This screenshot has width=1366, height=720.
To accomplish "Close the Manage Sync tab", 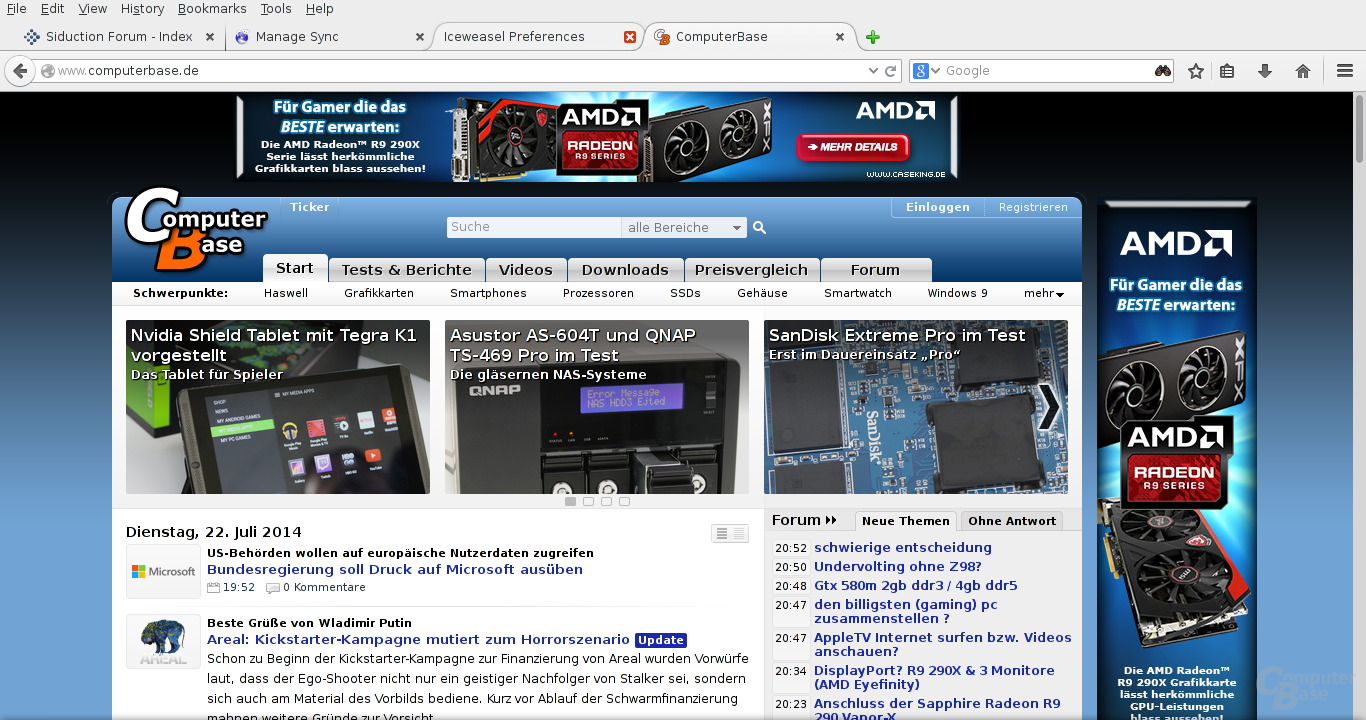I will point(420,37).
